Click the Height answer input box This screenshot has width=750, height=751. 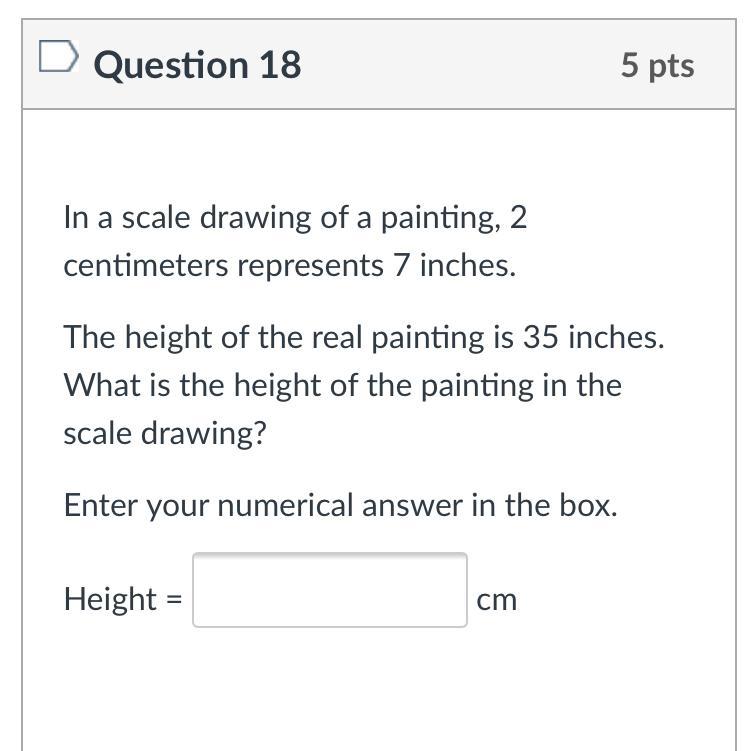pos(330,590)
